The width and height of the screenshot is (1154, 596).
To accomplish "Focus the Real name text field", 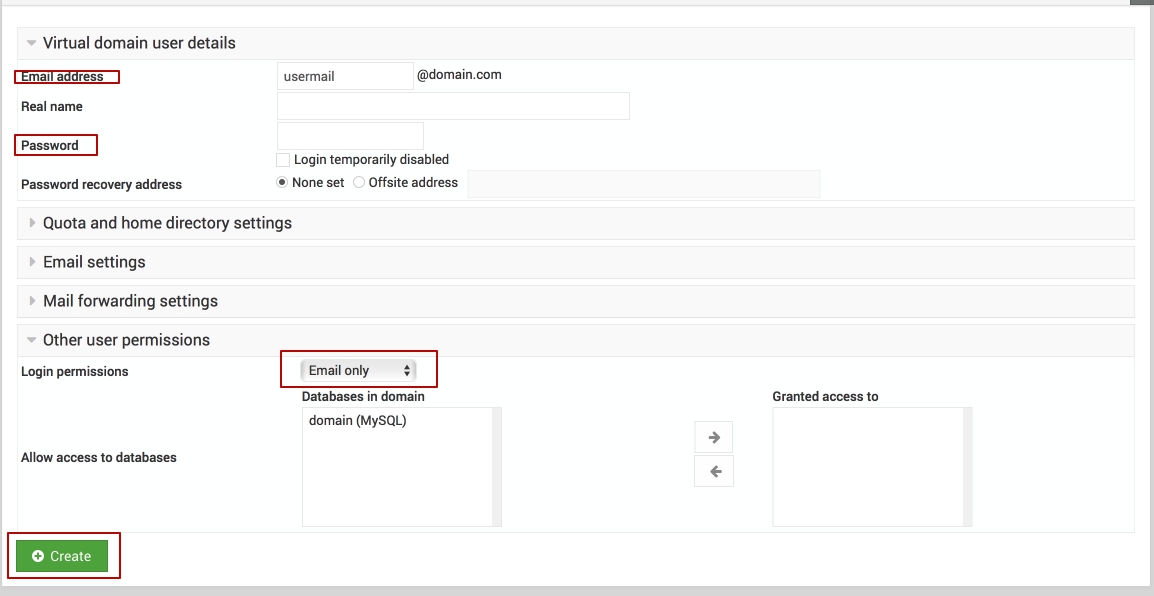I will coord(453,106).
